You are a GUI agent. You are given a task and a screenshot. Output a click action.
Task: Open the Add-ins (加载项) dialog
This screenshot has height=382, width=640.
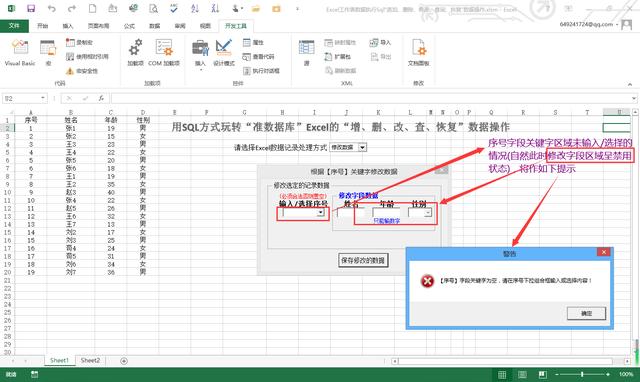[x=136, y=53]
